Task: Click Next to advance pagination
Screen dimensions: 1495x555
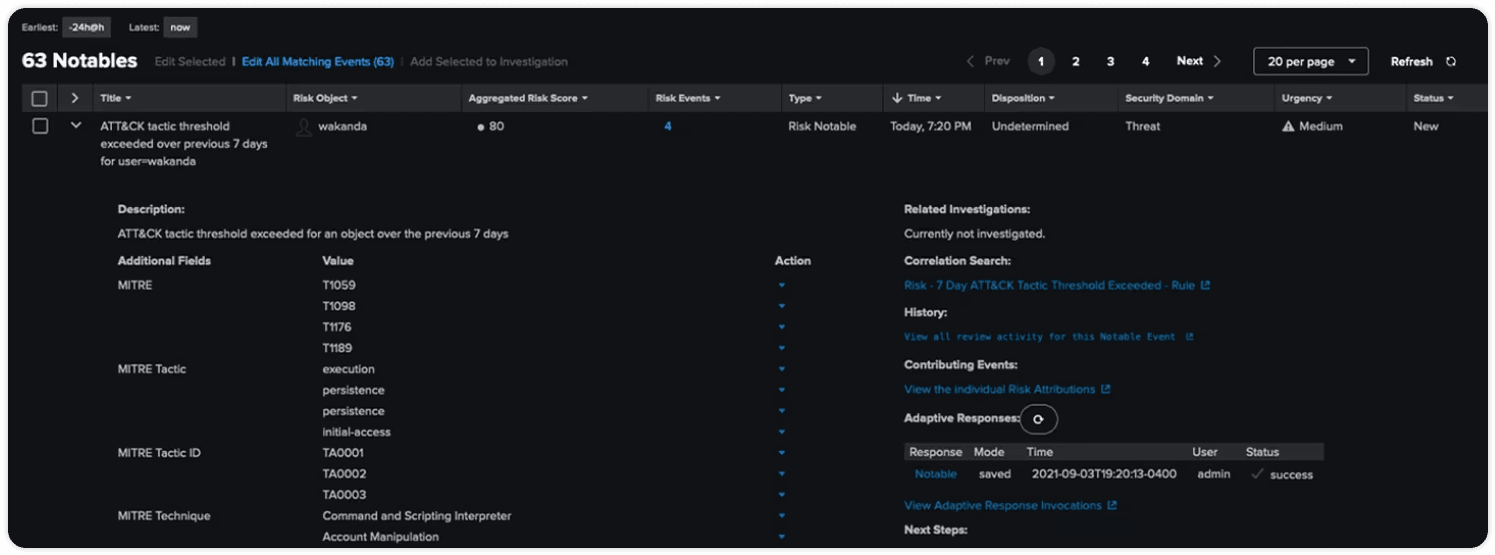Action: coord(1198,62)
